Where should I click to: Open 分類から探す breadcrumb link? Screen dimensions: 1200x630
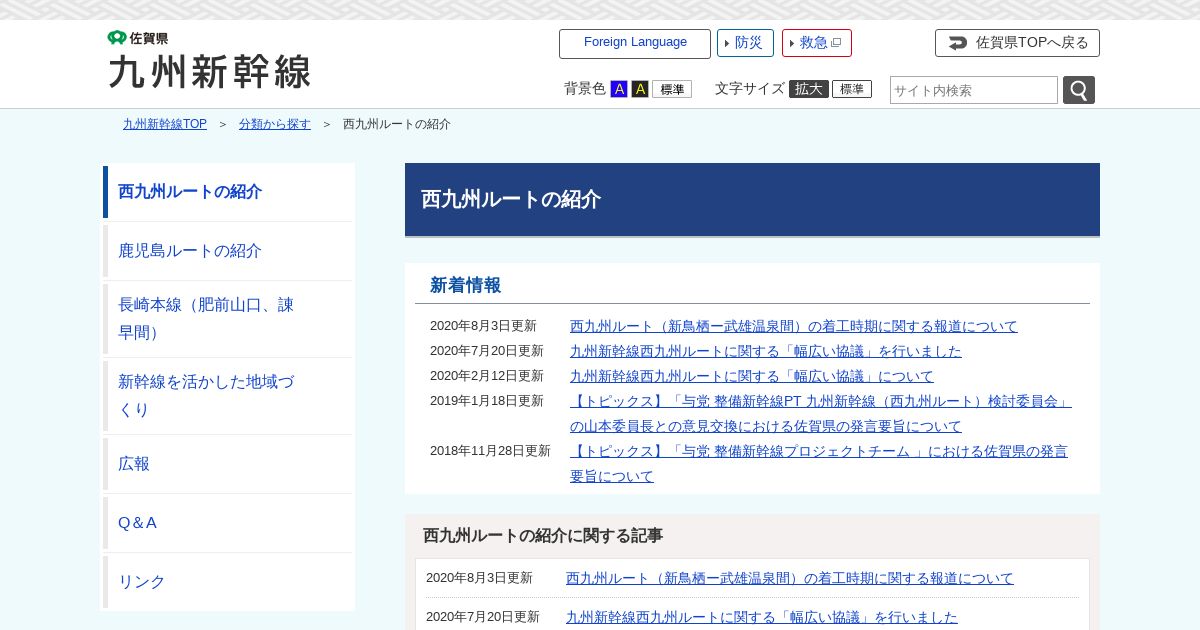tap(275, 124)
